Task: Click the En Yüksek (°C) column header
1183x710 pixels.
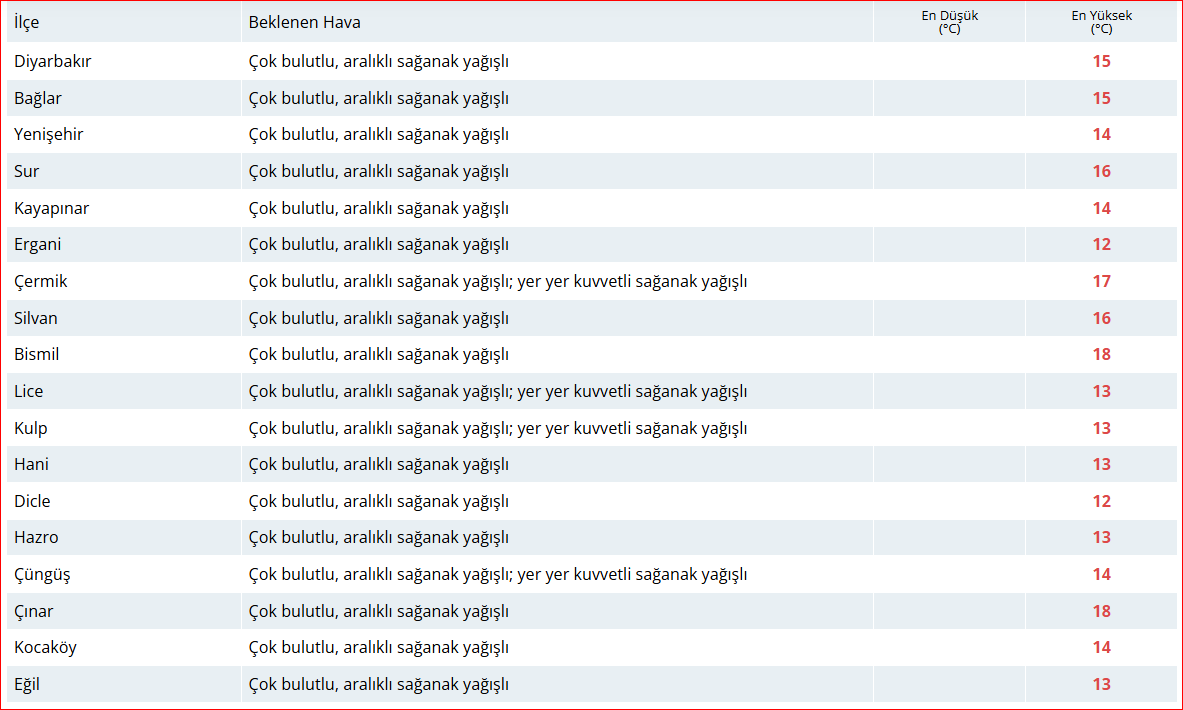Action: pyautogui.click(x=1101, y=22)
